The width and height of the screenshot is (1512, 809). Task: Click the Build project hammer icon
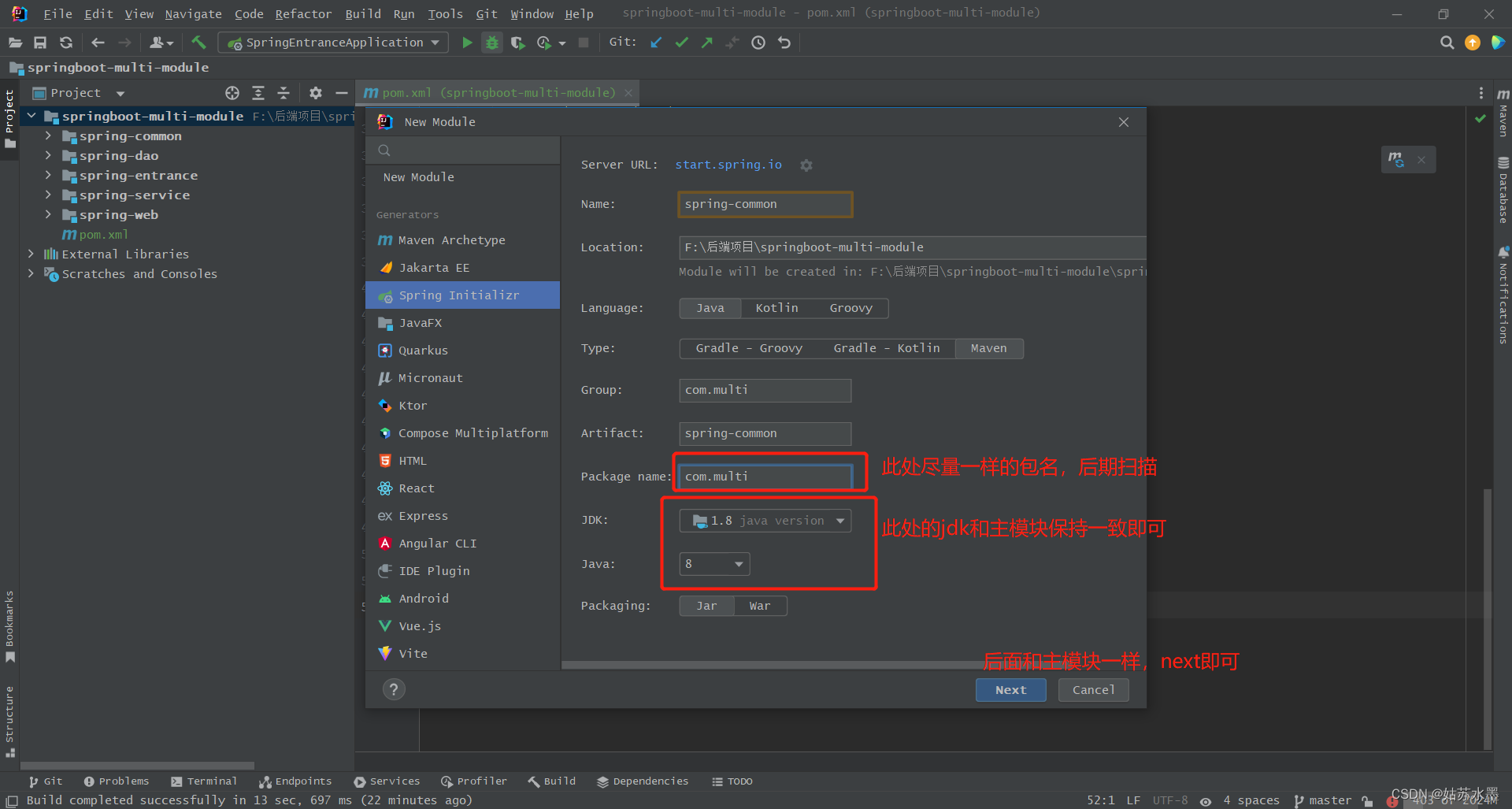tap(198, 43)
